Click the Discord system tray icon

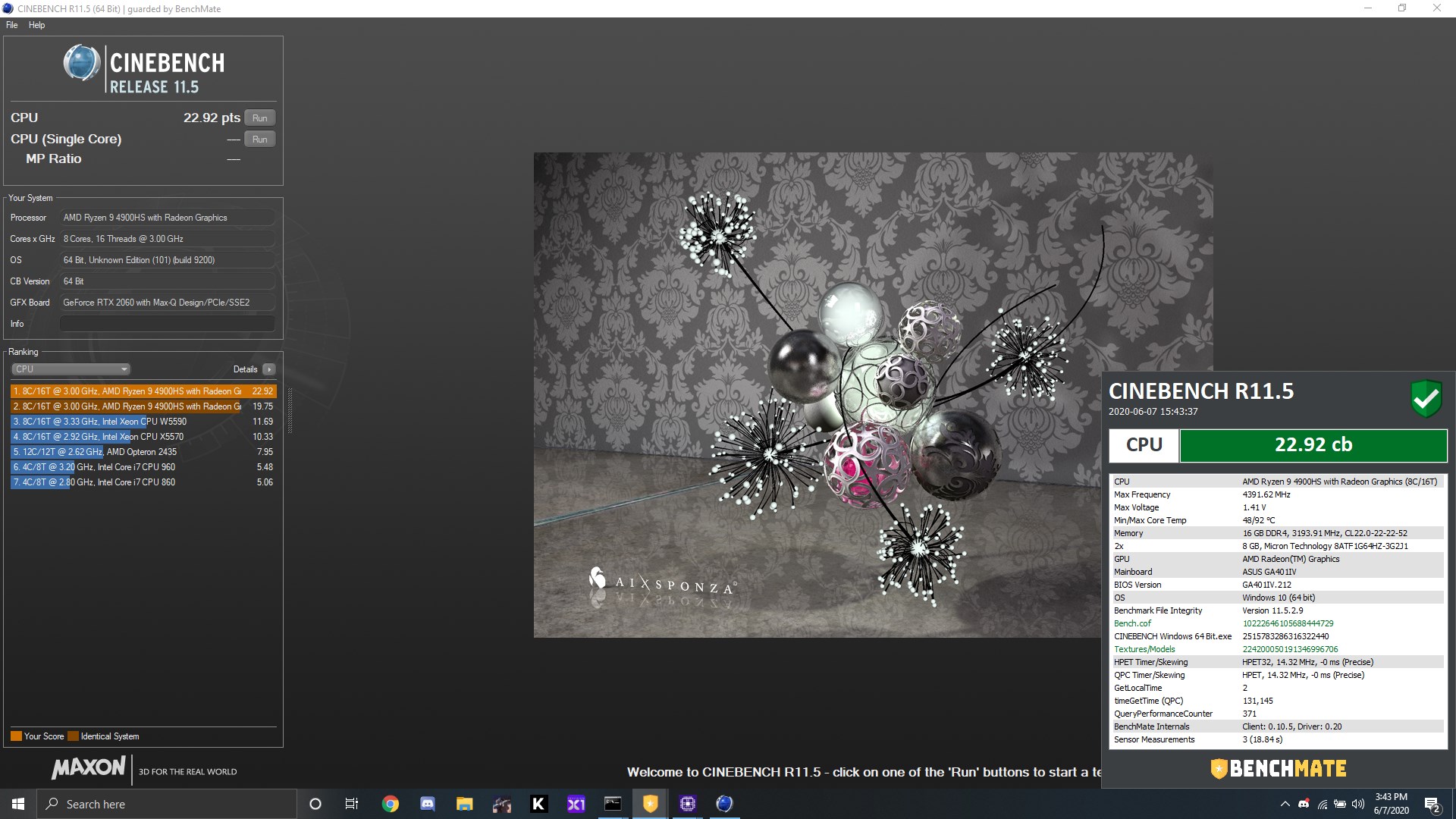point(1304,804)
